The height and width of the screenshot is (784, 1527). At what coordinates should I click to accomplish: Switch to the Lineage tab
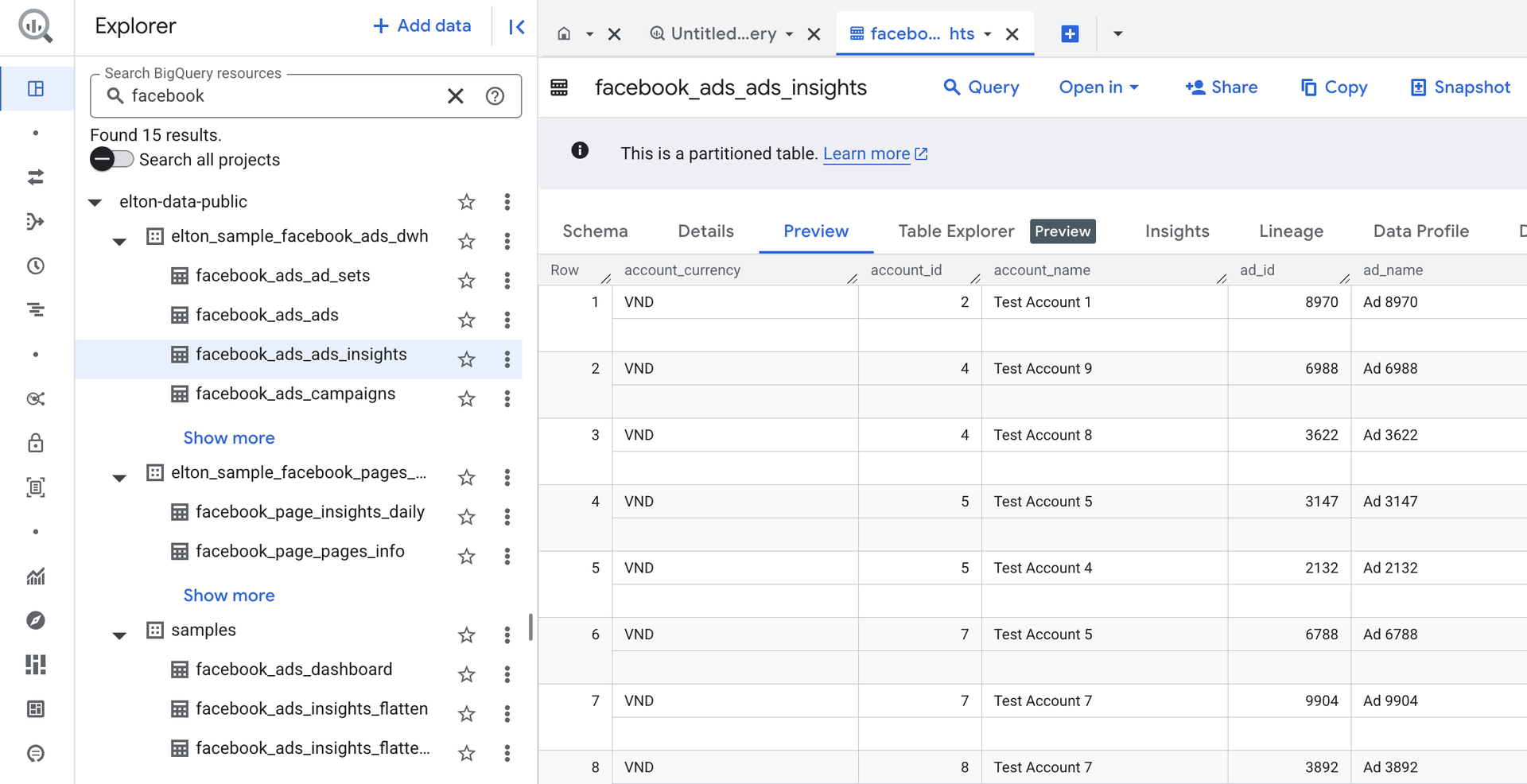click(1291, 231)
